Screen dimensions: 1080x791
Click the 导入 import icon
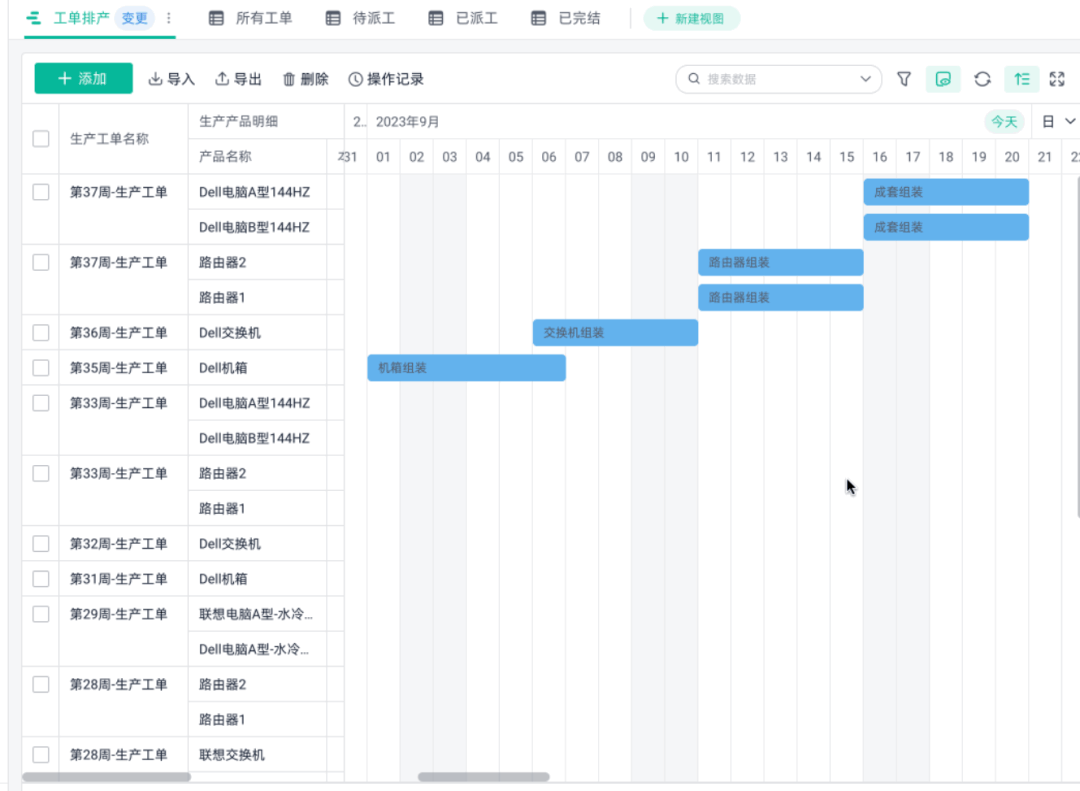tap(156, 79)
